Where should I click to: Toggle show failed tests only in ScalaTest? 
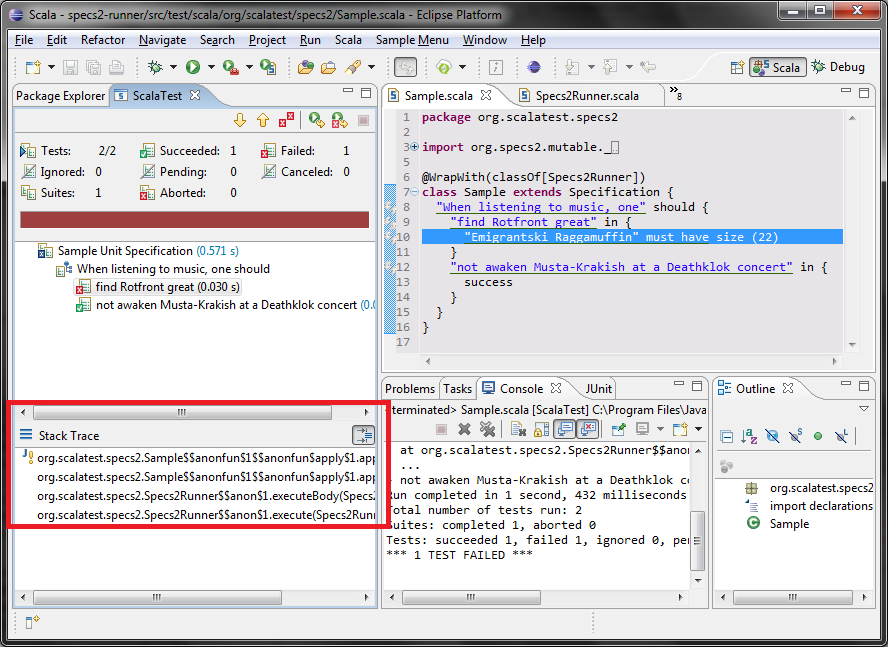[287, 120]
